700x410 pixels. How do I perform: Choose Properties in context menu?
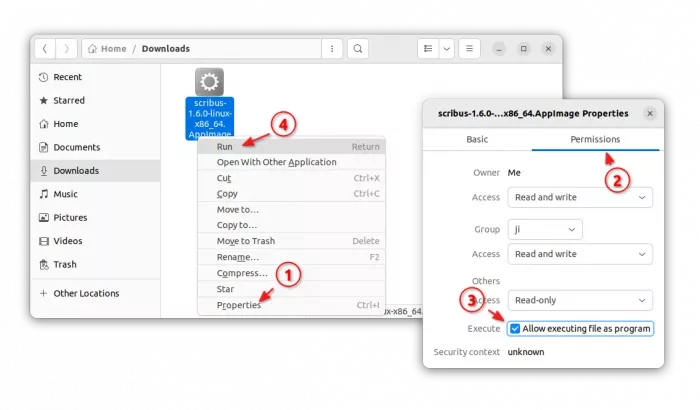coord(239,305)
